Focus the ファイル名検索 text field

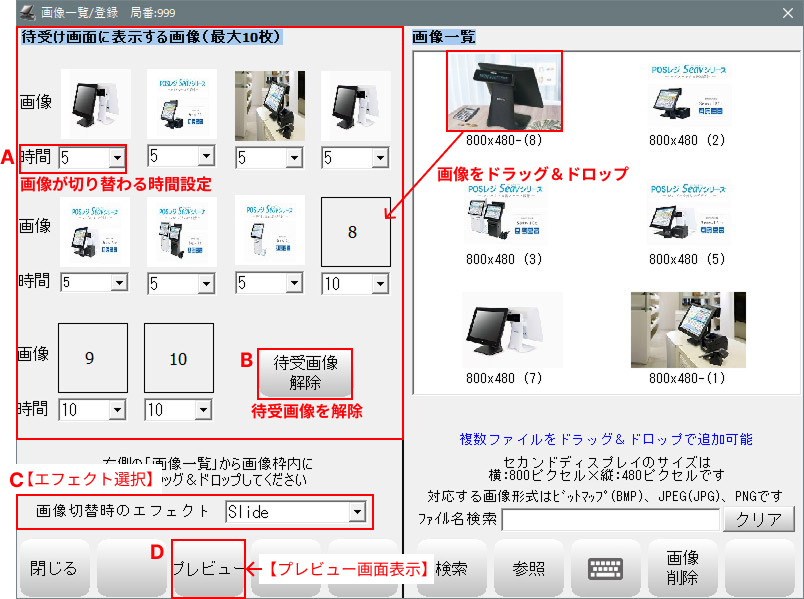coord(610,519)
